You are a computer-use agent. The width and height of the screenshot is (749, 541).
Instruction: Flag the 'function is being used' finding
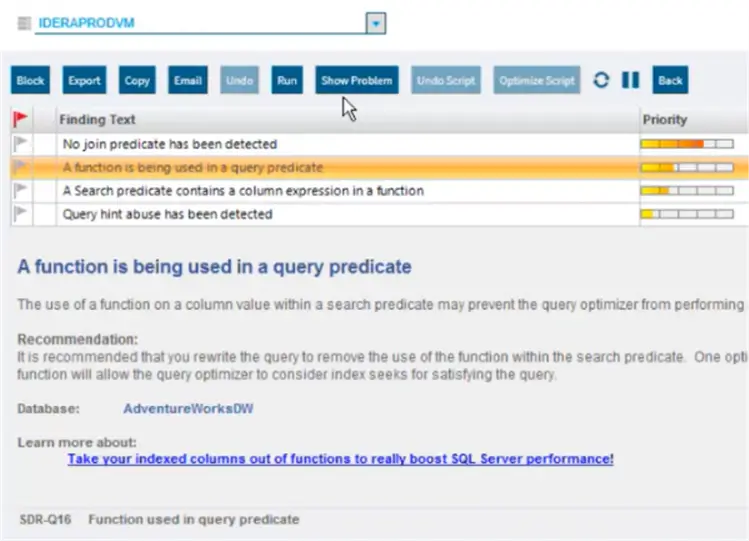pyautogui.click(x=21, y=167)
